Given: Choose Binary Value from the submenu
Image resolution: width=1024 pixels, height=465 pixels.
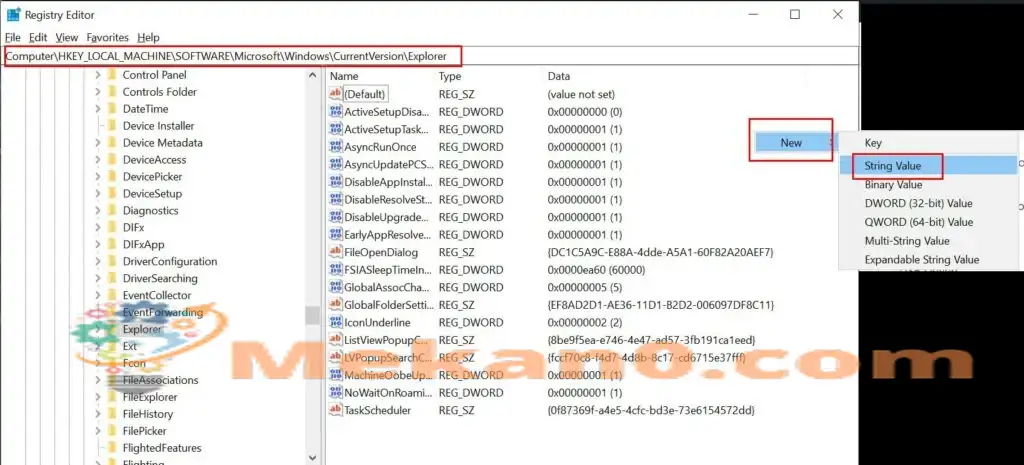Looking at the screenshot, I should pos(926,185).
